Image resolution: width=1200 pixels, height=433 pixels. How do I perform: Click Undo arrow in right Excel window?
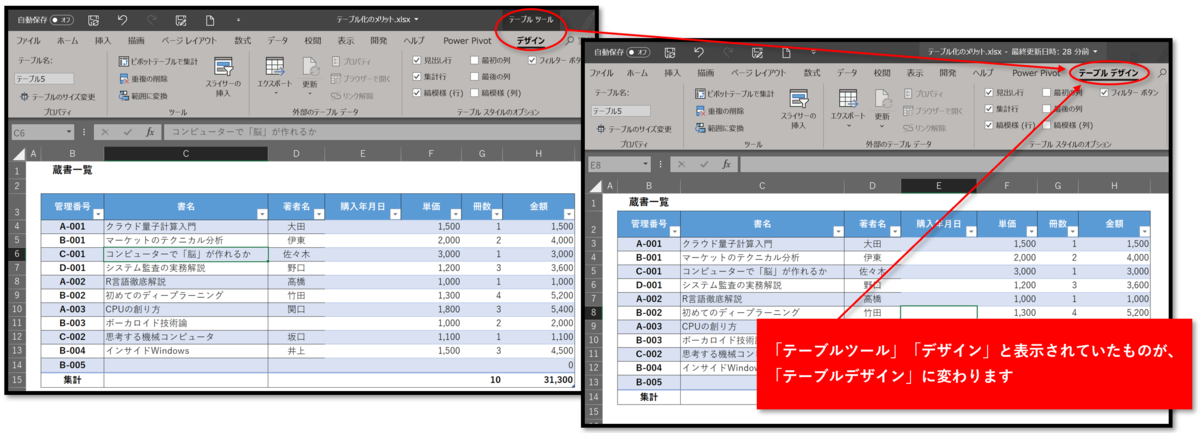click(x=698, y=51)
